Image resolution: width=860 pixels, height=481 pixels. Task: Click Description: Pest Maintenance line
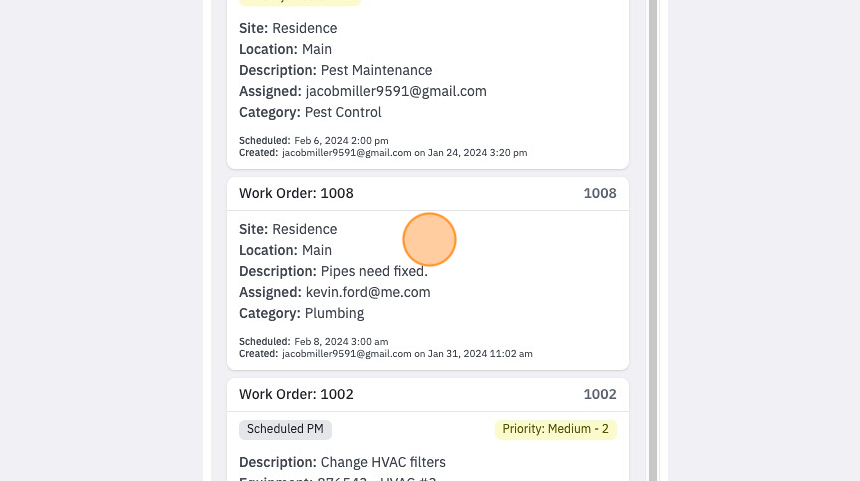(x=336, y=70)
